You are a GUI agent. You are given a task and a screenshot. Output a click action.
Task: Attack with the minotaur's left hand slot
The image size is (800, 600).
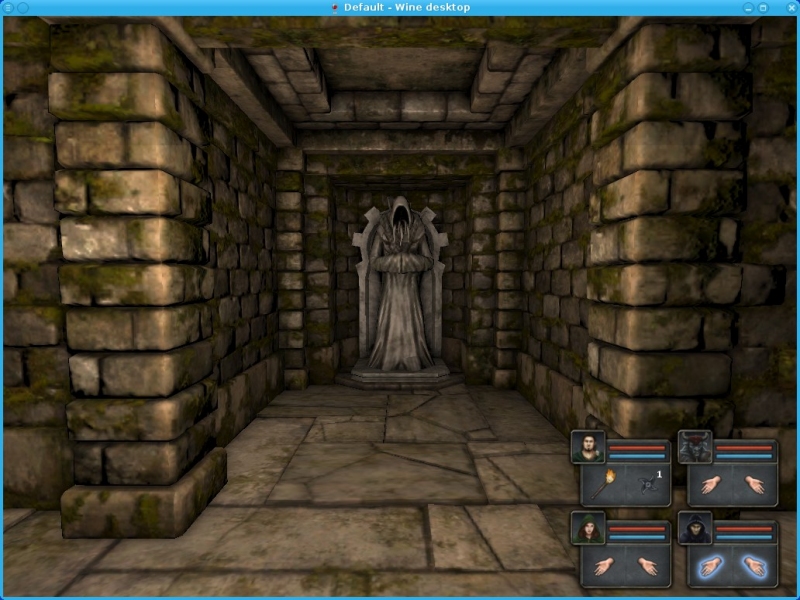click(713, 486)
